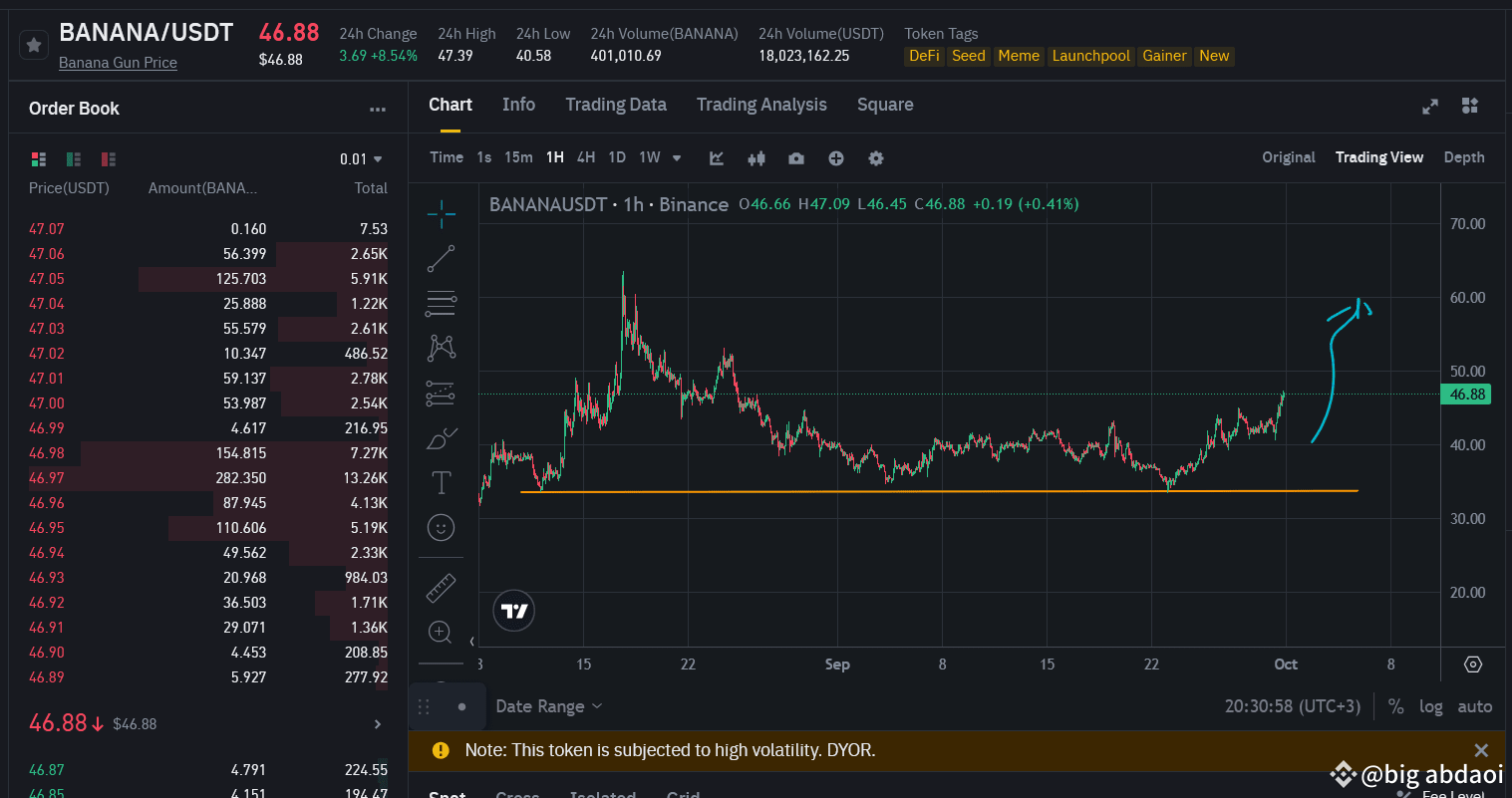Enable percent scale with the % toggle
1512x798 pixels.
click(x=1395, y=705)
